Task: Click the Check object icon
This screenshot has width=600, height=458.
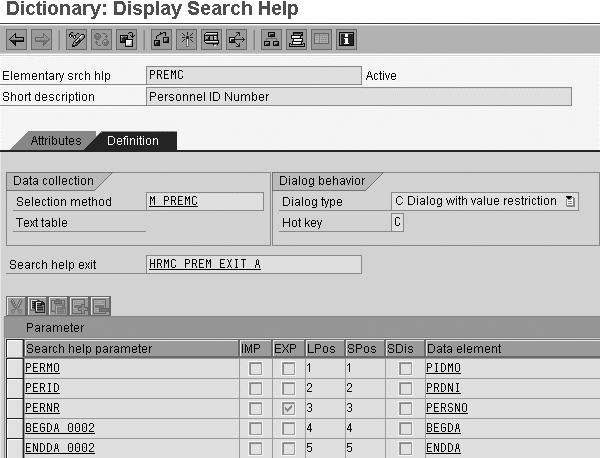Action: coord(161,39)
